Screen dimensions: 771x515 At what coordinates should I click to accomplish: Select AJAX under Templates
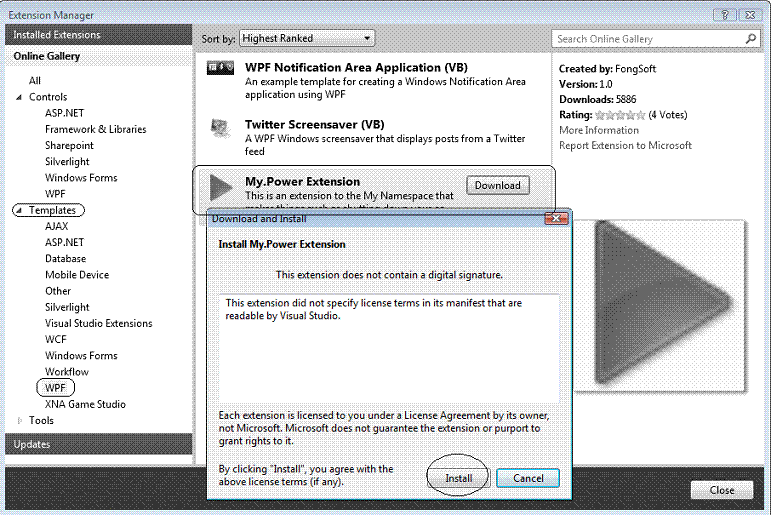tap(57, 226)
